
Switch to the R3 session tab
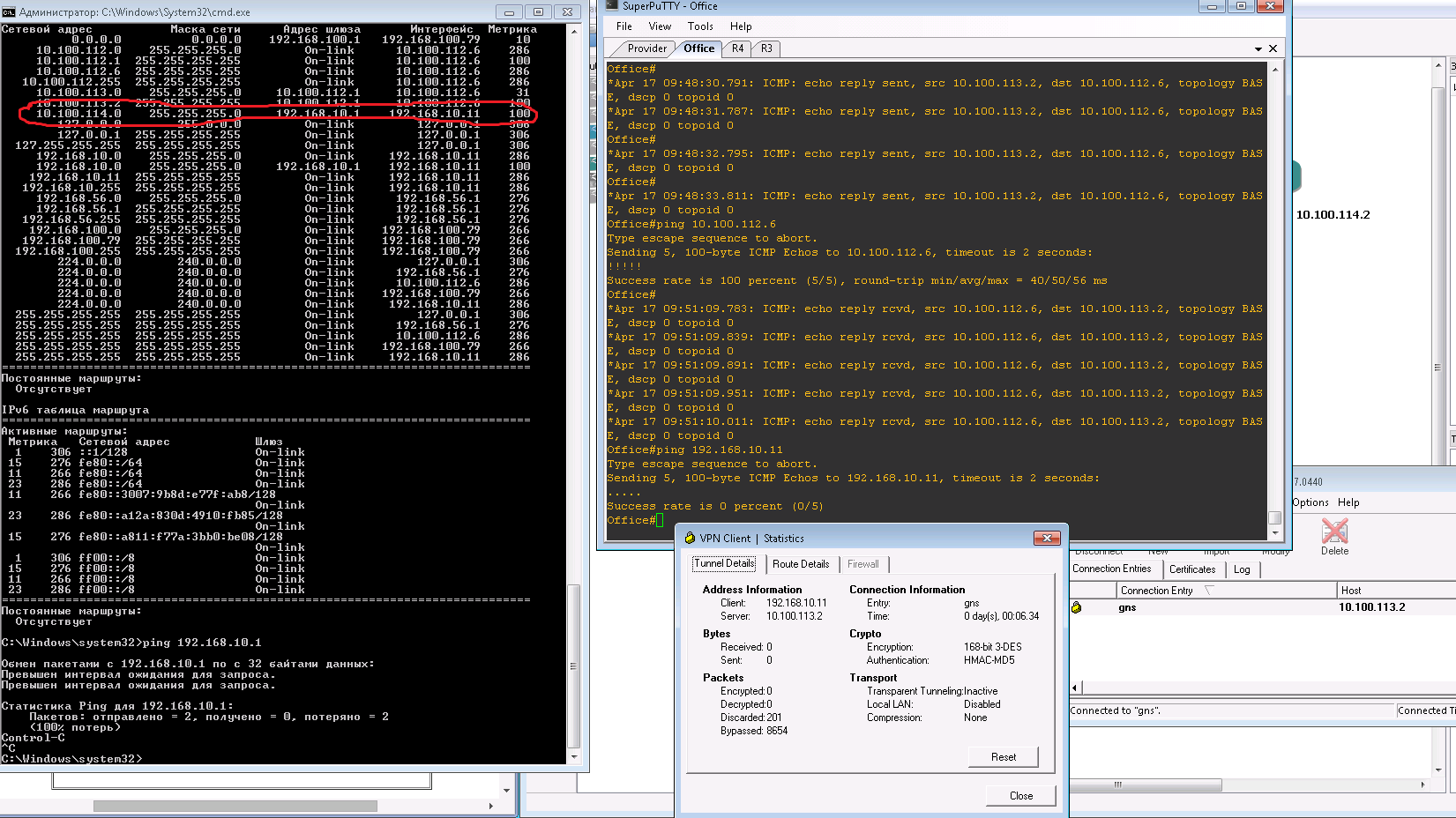tap(766, 48)
